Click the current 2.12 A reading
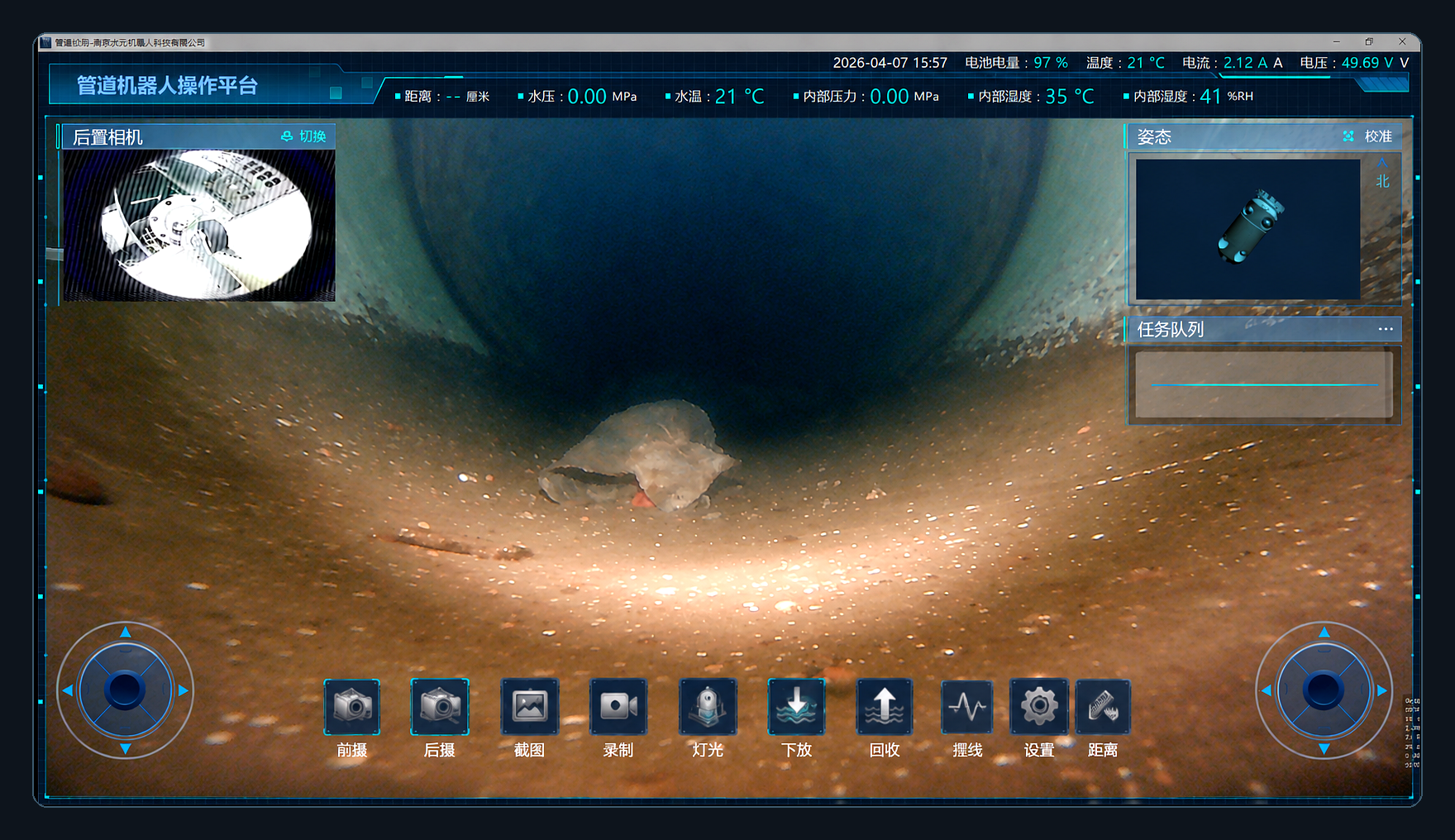Image resolution: width=1455 pixels, height=840 pixels. coord(1246,63)
